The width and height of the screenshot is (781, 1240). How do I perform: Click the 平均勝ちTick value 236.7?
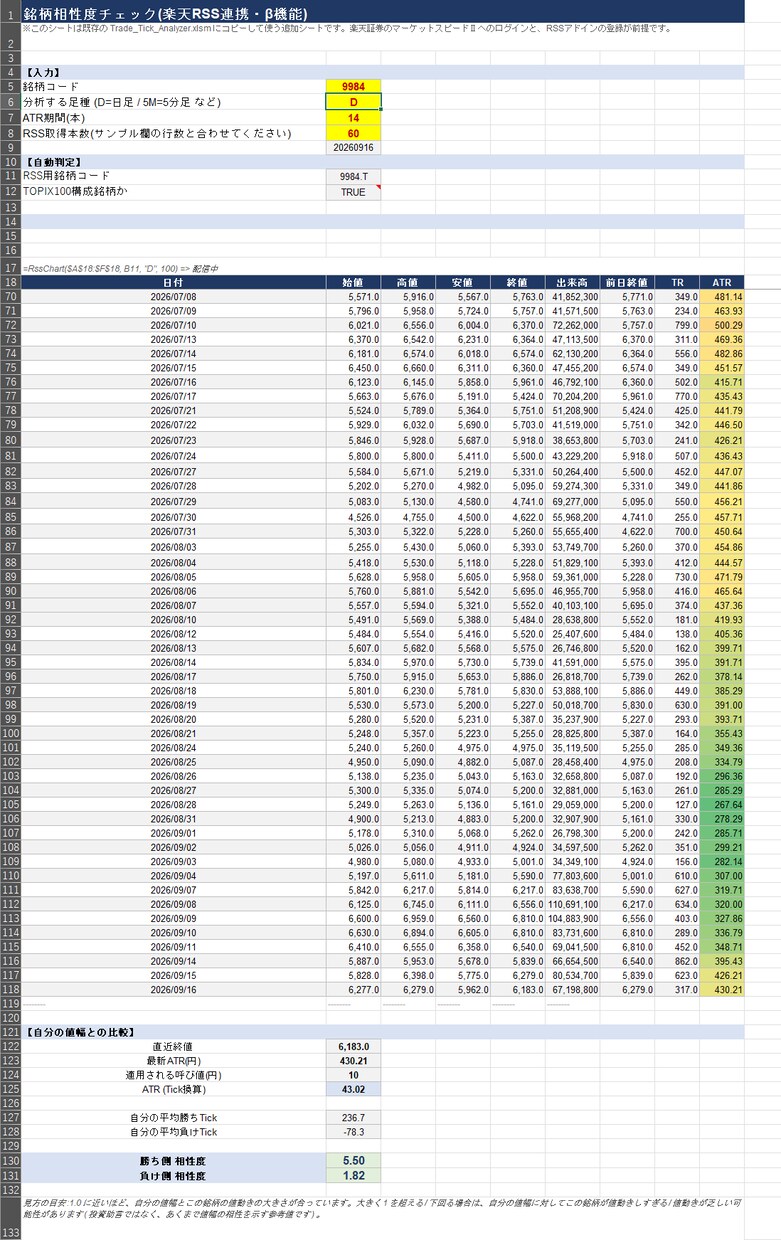tap(353, 1118)
